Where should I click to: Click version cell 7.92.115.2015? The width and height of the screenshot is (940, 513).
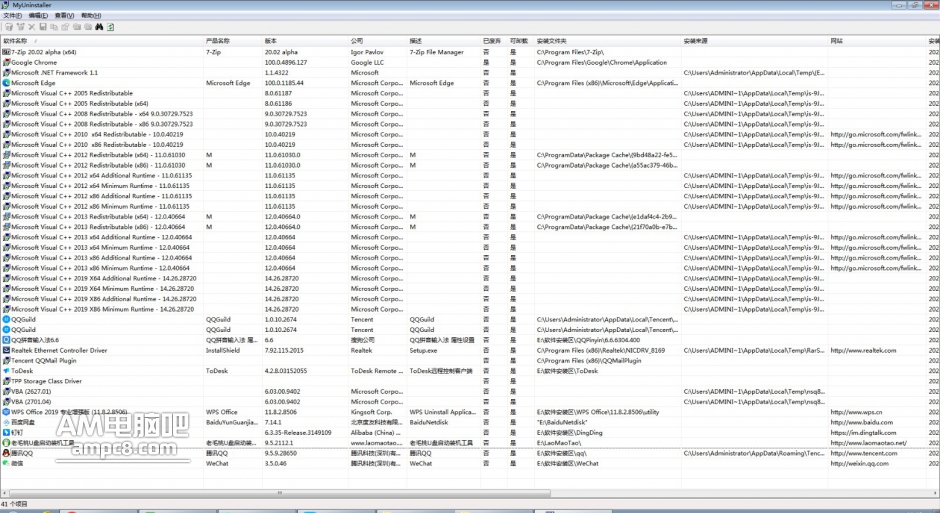coord(284,350)
